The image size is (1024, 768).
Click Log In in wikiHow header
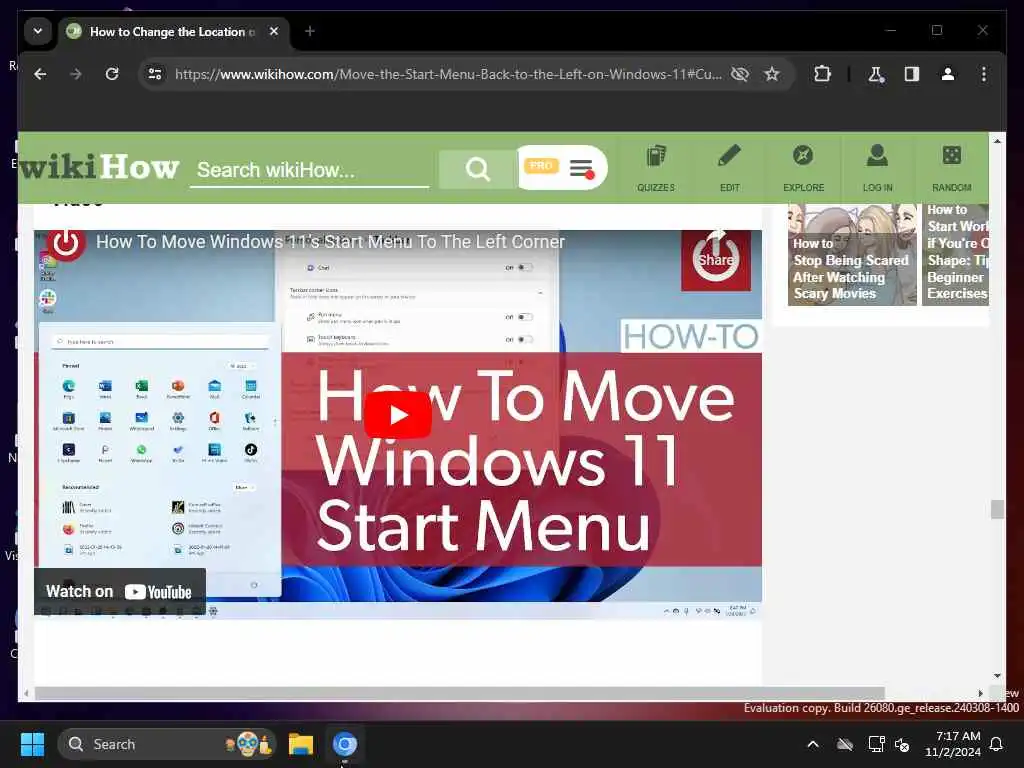(877, 168)
